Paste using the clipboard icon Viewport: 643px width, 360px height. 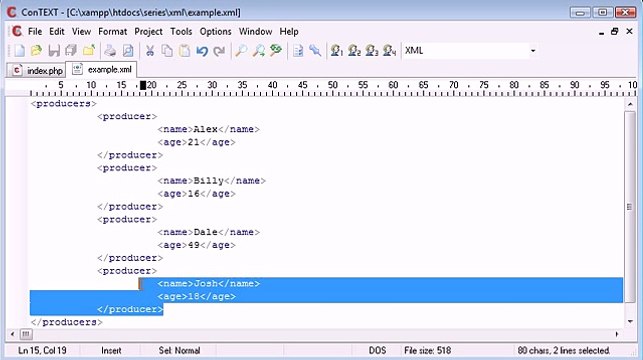185,51
